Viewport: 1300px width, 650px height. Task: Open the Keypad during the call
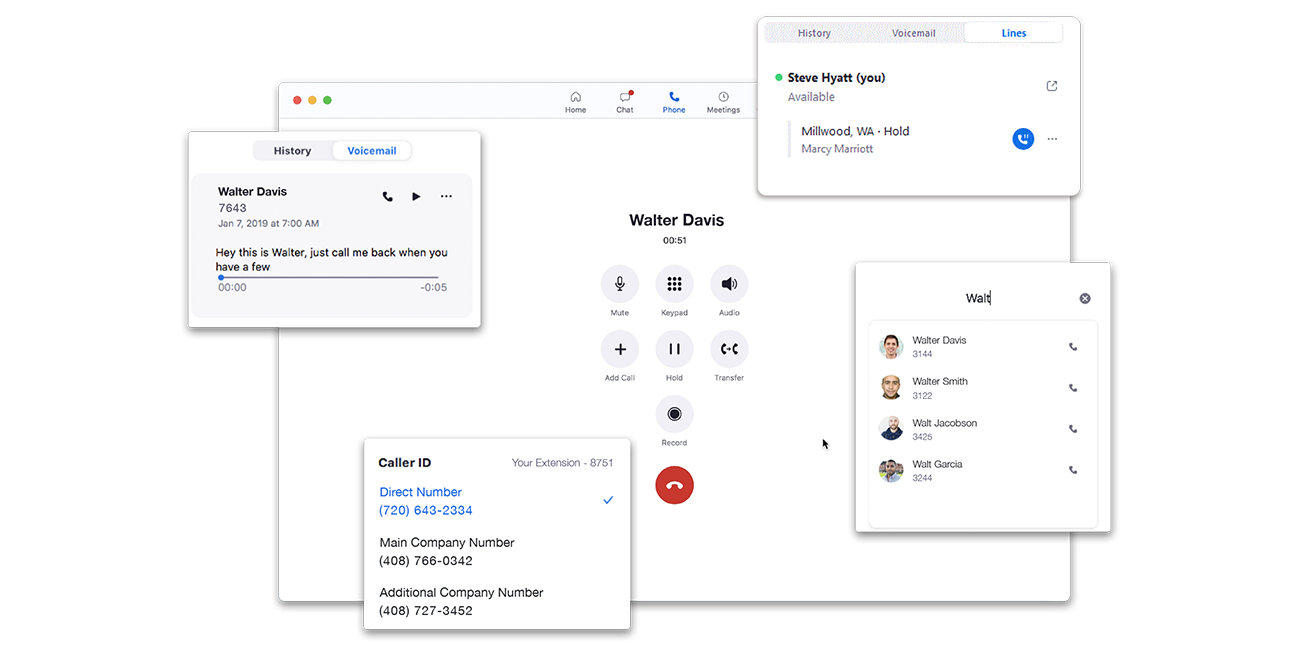point(674,284)
